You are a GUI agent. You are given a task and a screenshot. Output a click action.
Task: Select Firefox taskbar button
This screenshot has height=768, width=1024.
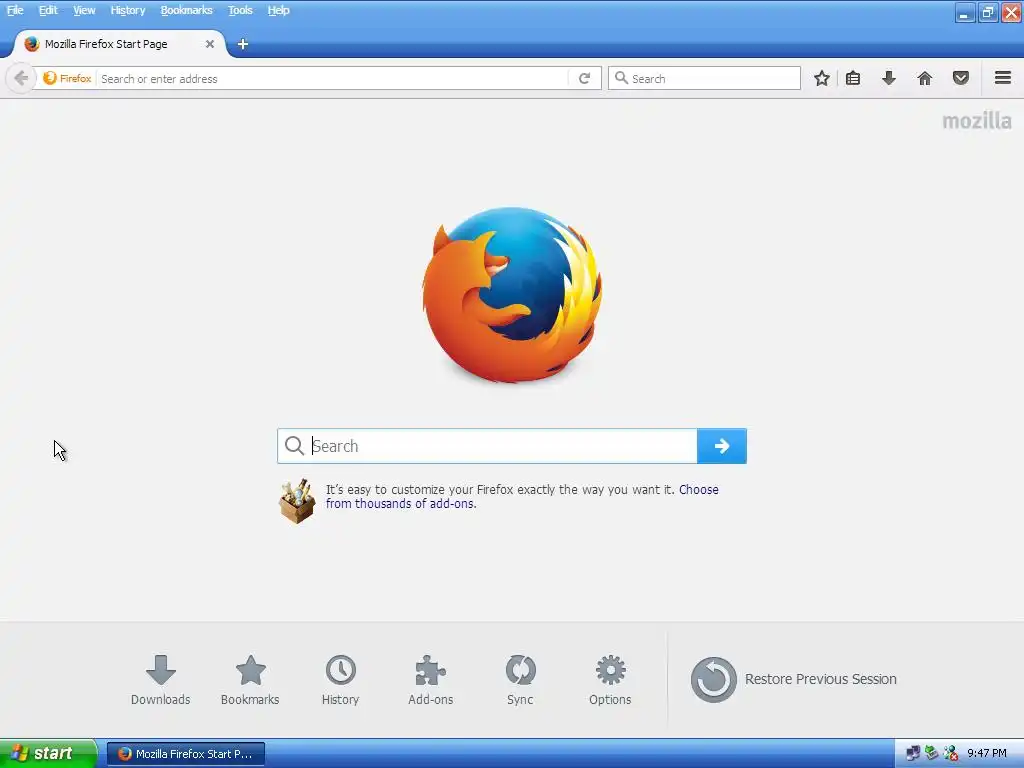point(185,754)
